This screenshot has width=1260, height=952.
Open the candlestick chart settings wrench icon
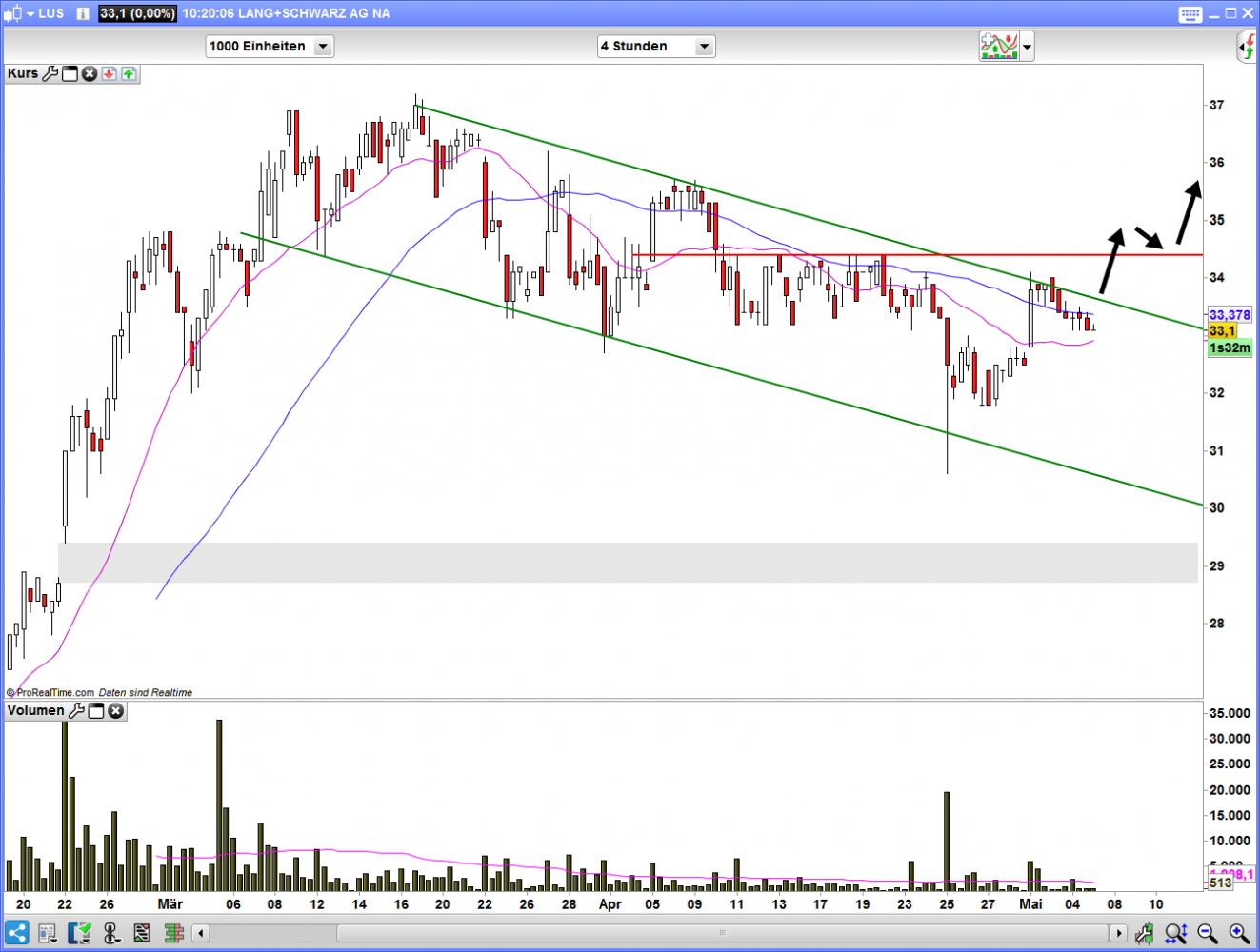[x=1144, y=933]
